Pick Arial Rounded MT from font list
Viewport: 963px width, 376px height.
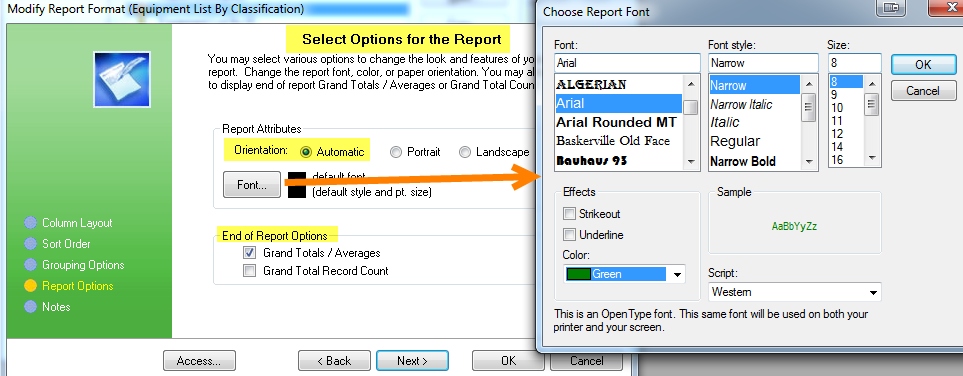616,122
